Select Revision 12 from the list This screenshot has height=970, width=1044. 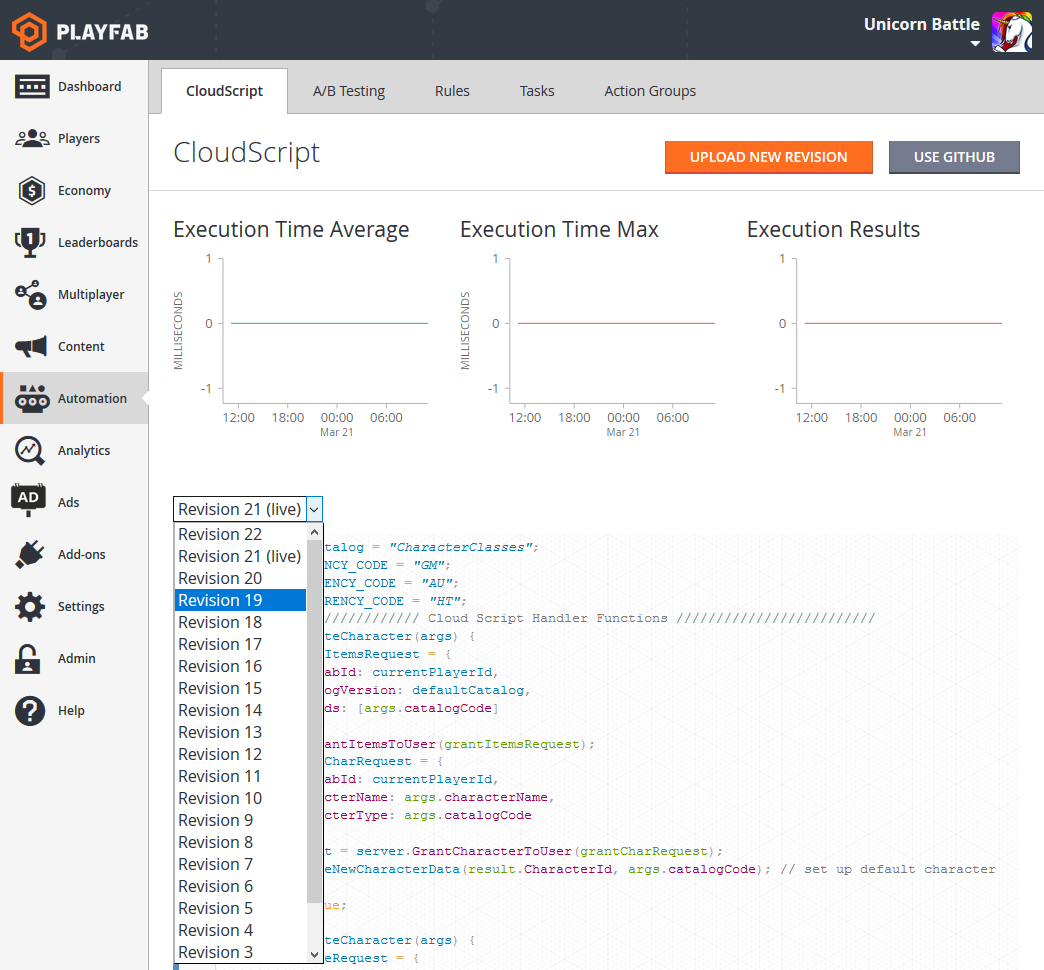(240, 754)
